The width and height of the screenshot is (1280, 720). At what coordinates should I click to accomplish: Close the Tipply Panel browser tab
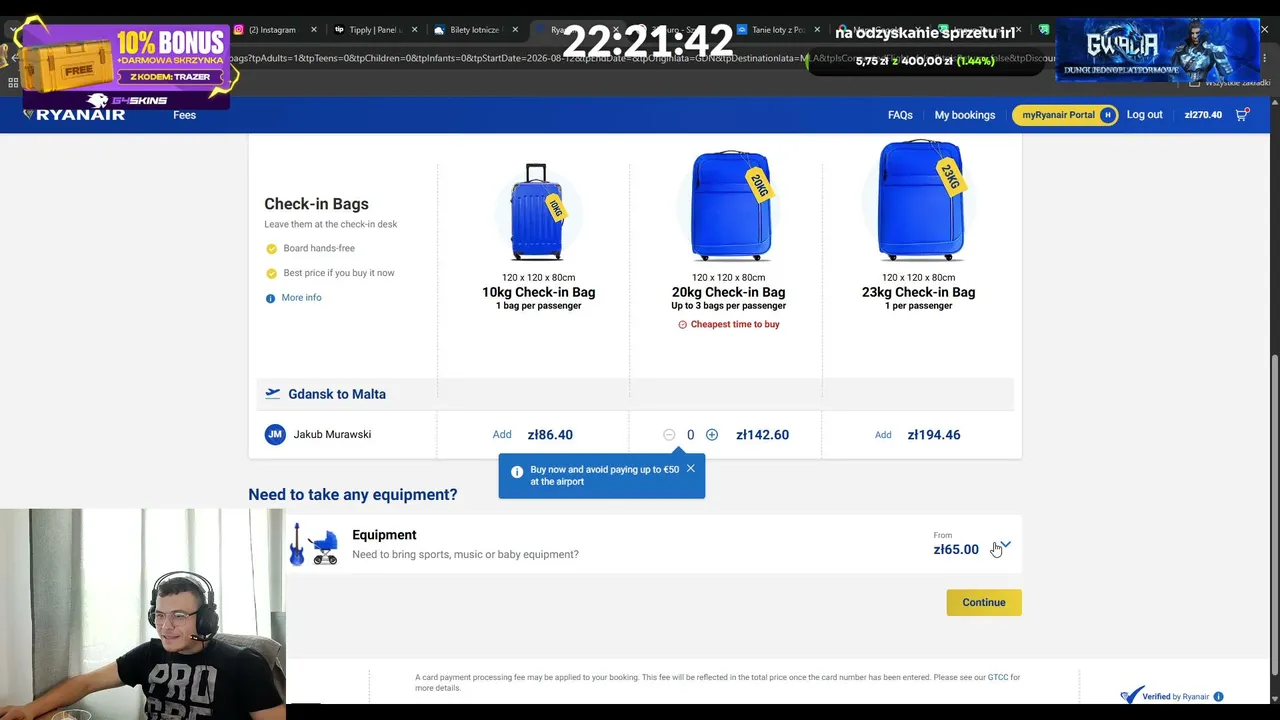[415, 30]
